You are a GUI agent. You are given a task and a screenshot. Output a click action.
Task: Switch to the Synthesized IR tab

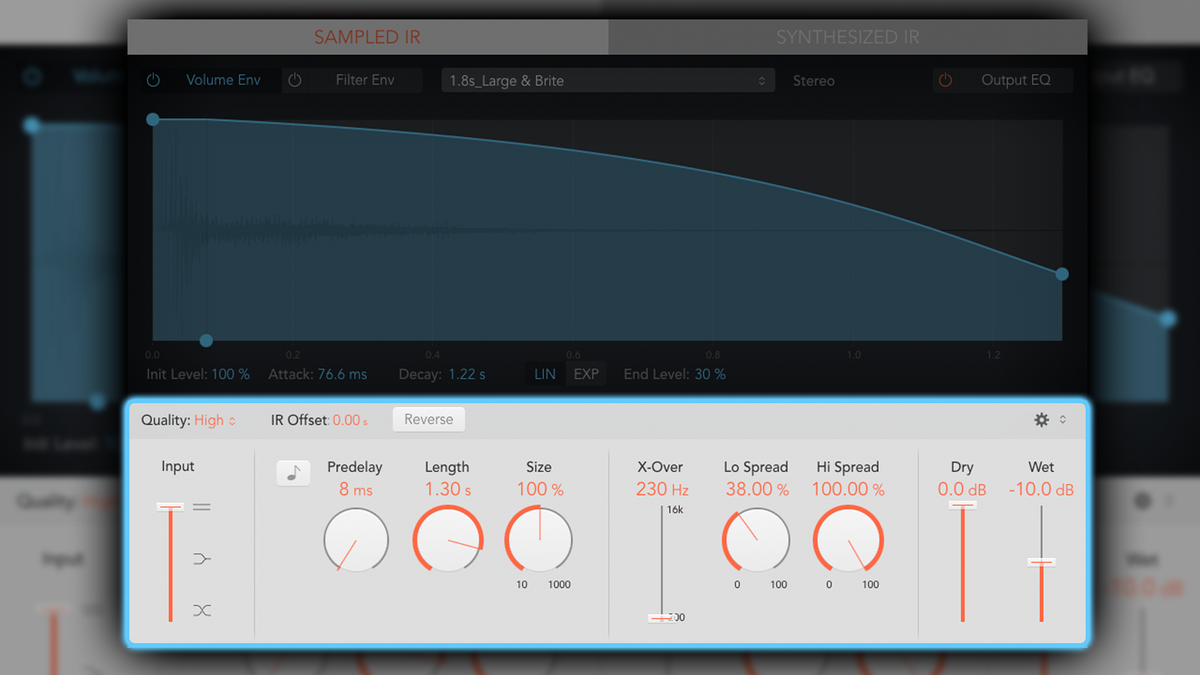coord(847,36)
